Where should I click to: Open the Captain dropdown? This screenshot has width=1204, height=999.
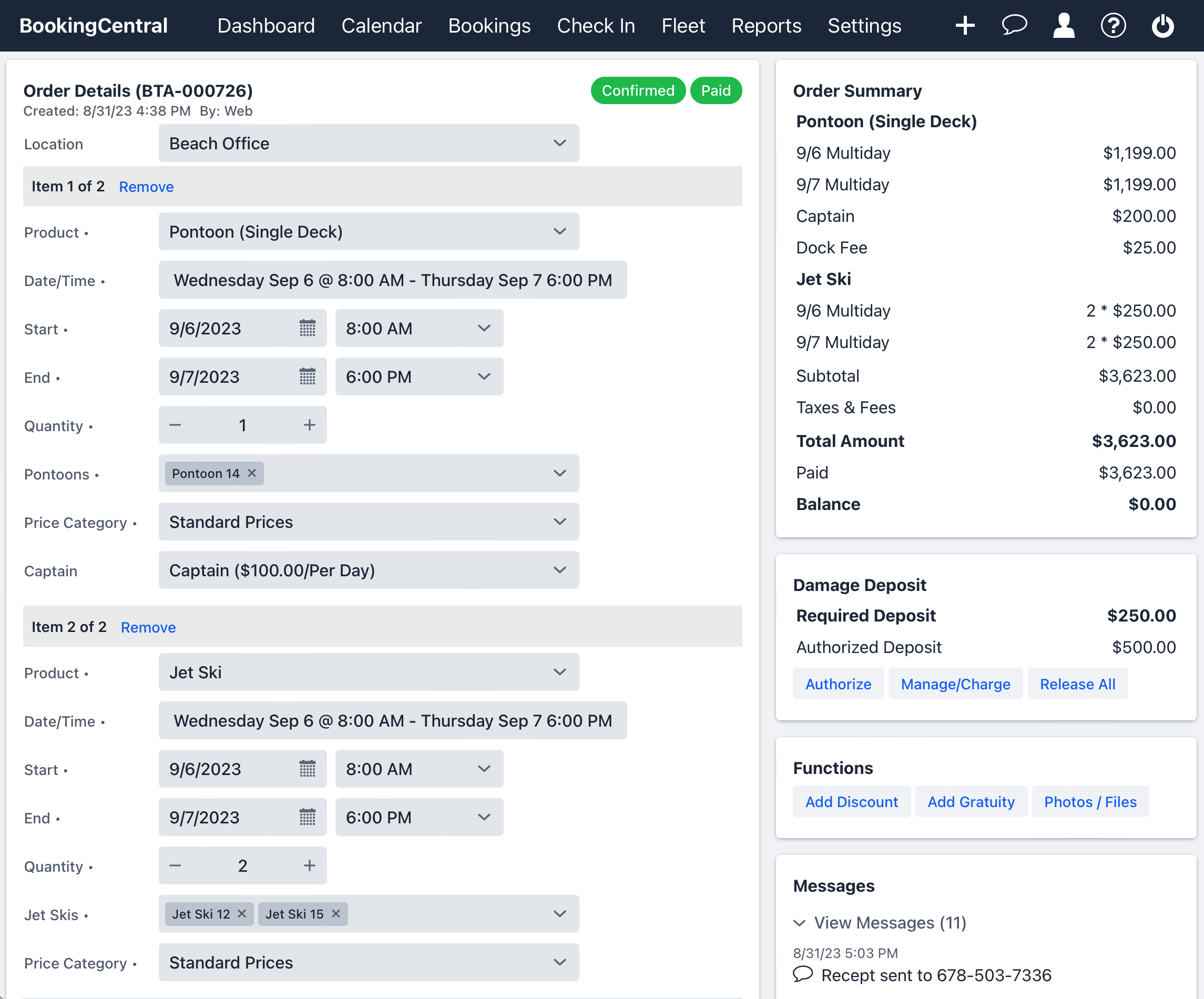[369, 570]
